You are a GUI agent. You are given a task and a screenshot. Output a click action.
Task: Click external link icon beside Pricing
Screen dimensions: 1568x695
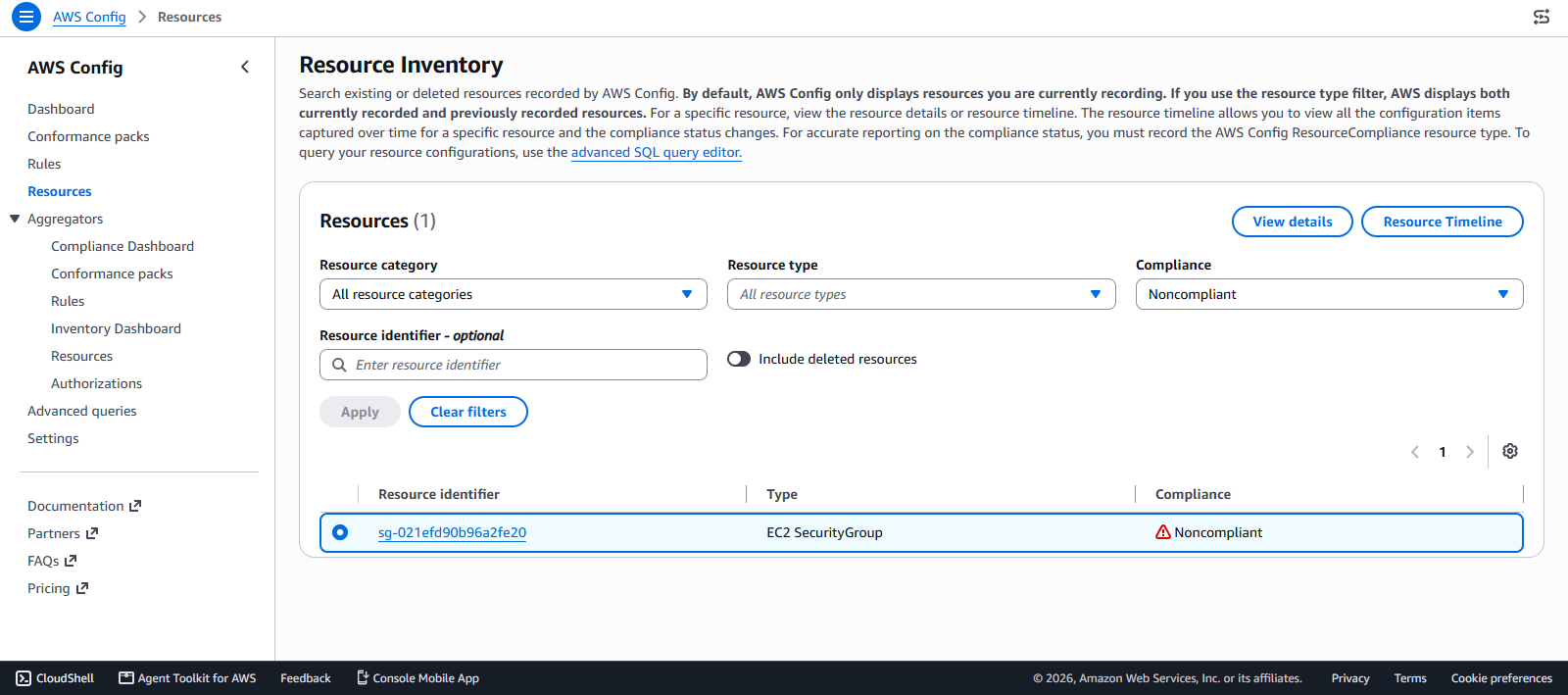click(82, 588)
